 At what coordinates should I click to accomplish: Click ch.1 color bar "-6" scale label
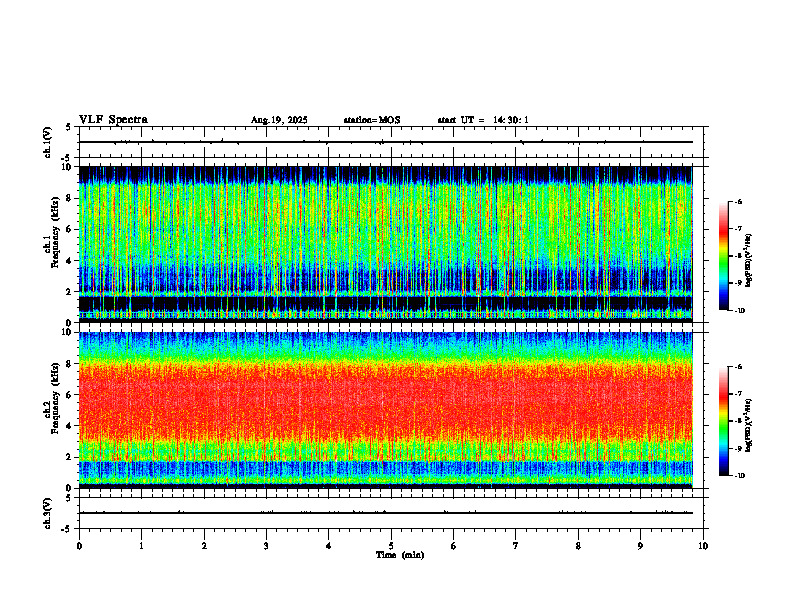(x=738, y=201)
